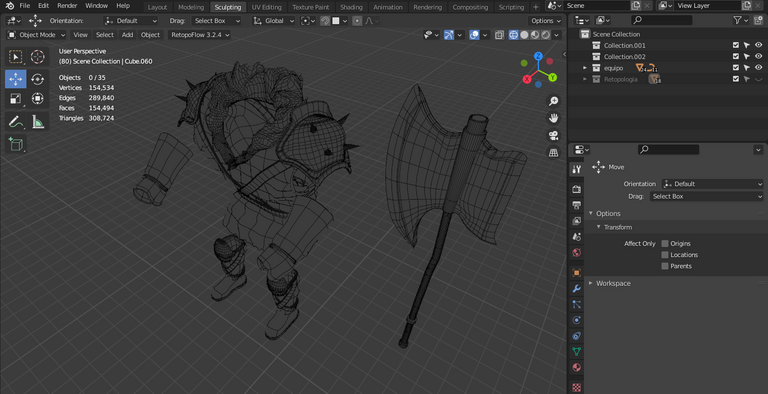This screenshot has width=768, height=394.
Task: Toggle X-ray mode in viewport header
Action: [x=499, y=35]
